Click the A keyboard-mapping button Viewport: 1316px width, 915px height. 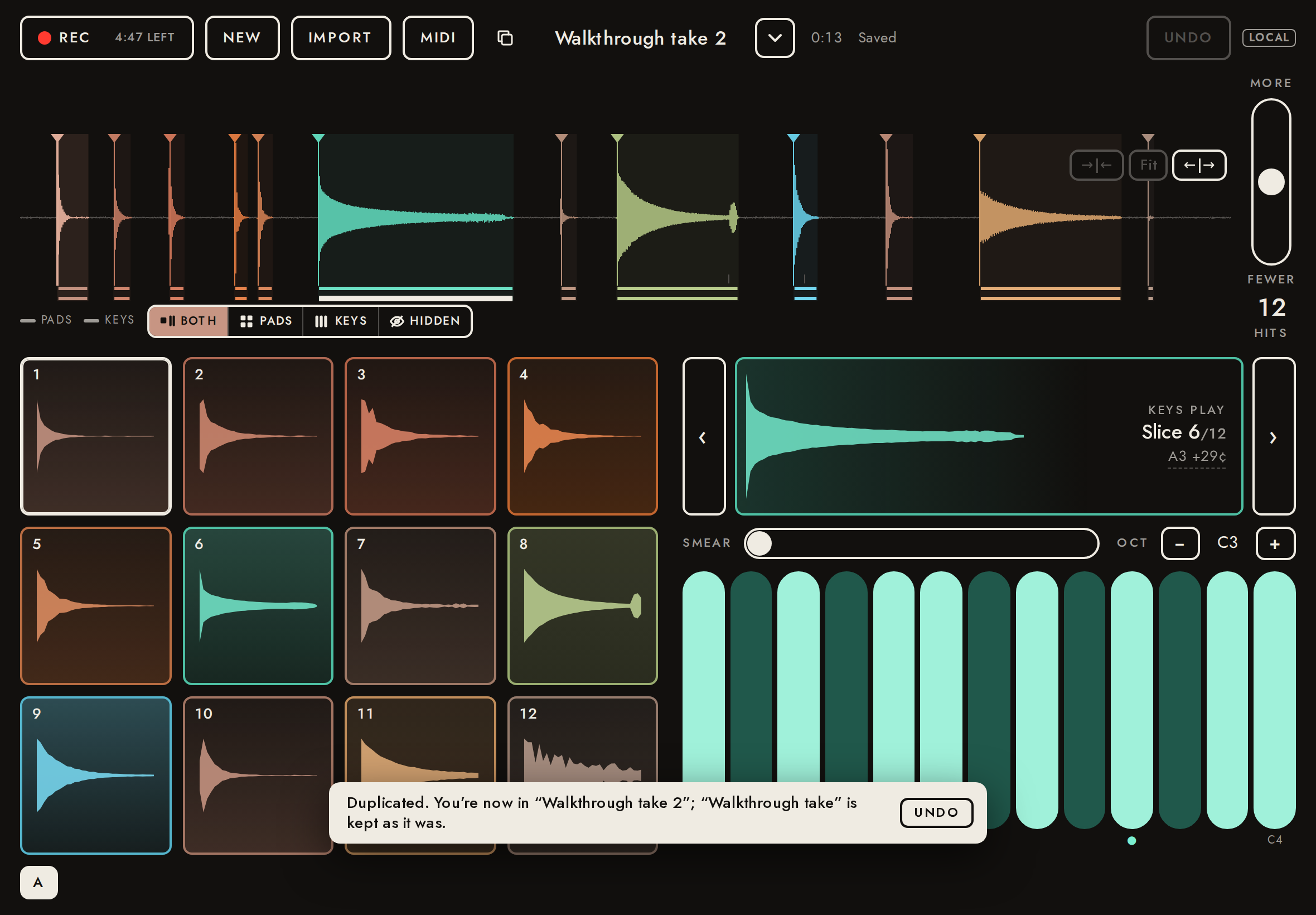coord(38,882)
